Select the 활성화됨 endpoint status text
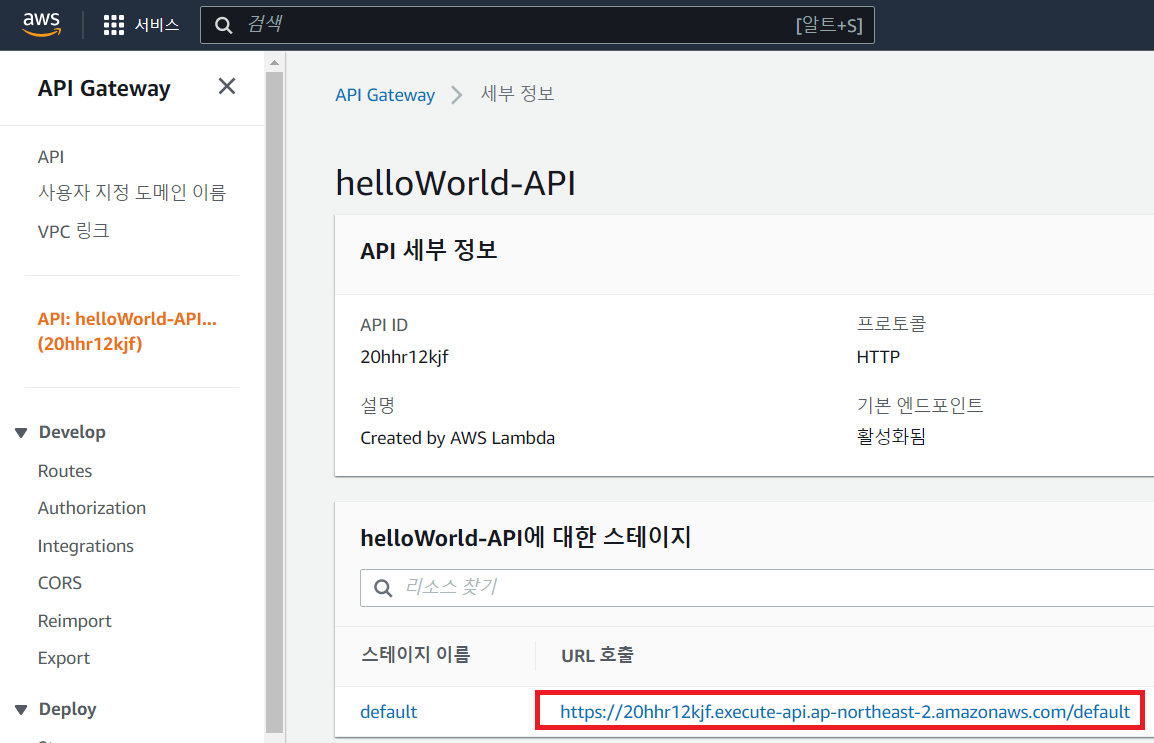Screen dimensions: 1154x743 (891, 437)
